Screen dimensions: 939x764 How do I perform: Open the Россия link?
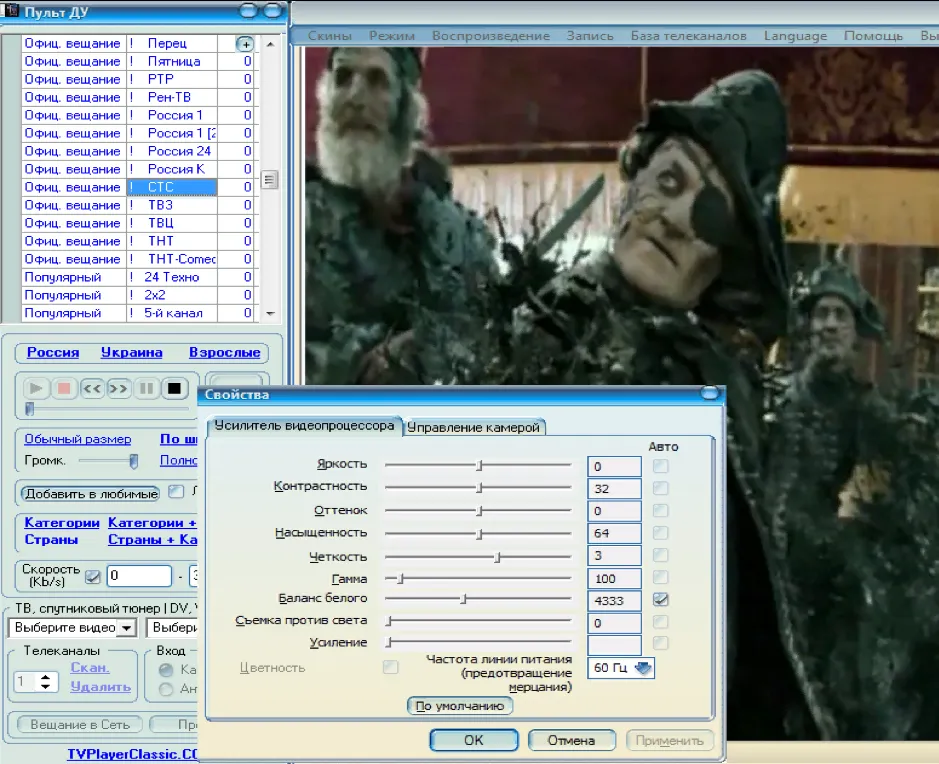[53, 353]
